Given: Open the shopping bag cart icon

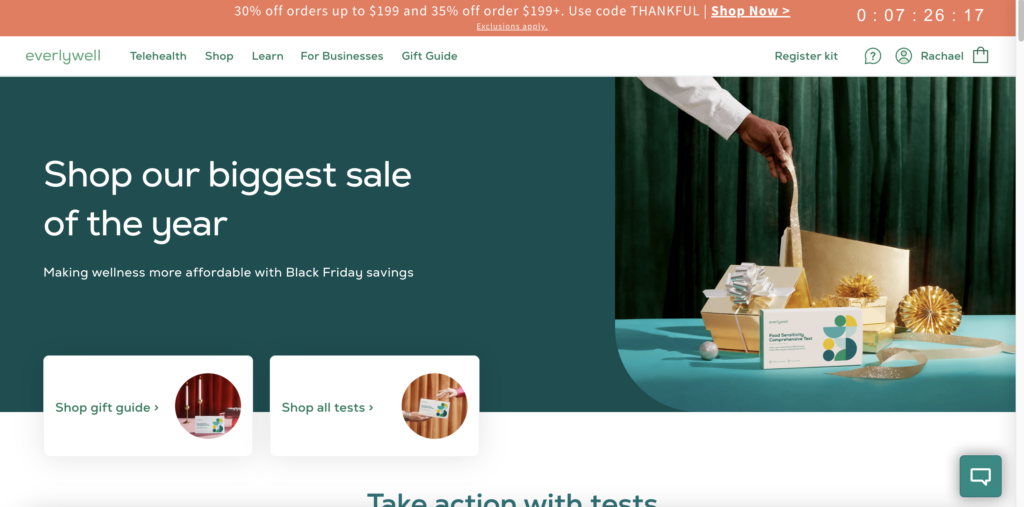Looking at the screenshot, I should 980,56.
